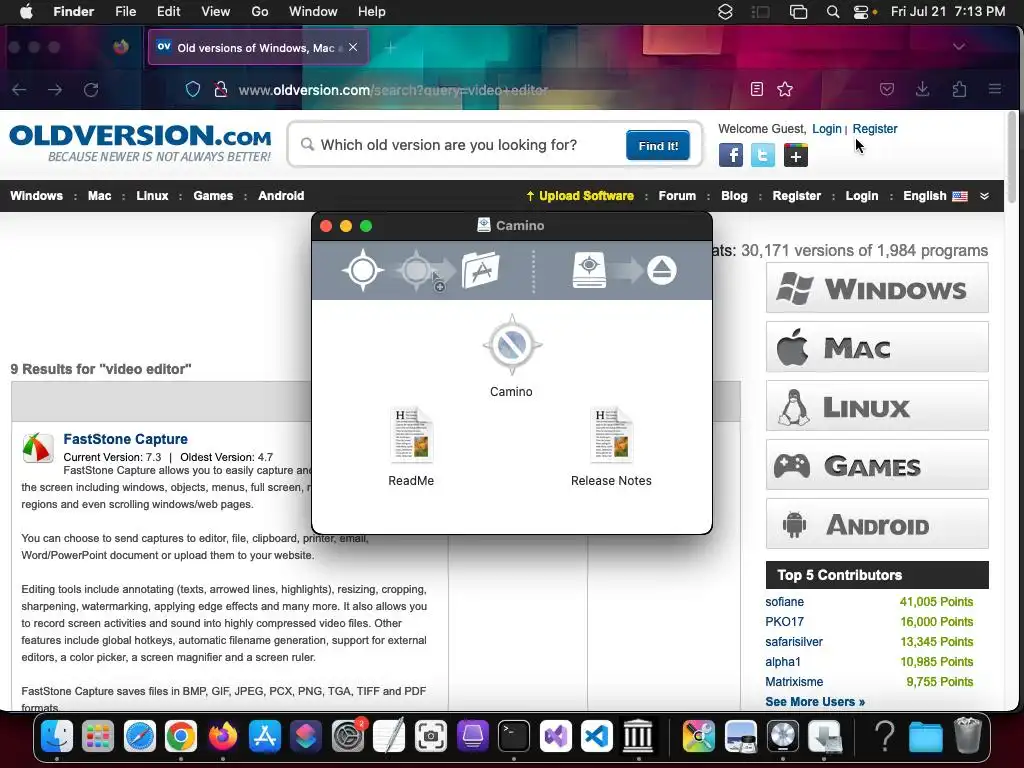Image resolution: width=1024 pixels, height=768 pixels.
Task: Close the Old versions browser tab
Action: coord(353,47)
